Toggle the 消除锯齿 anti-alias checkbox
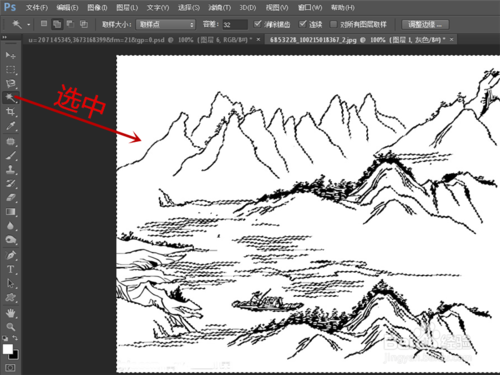Image resolution: width=500 pixels, height=375 pixels. tap(257, 24)
